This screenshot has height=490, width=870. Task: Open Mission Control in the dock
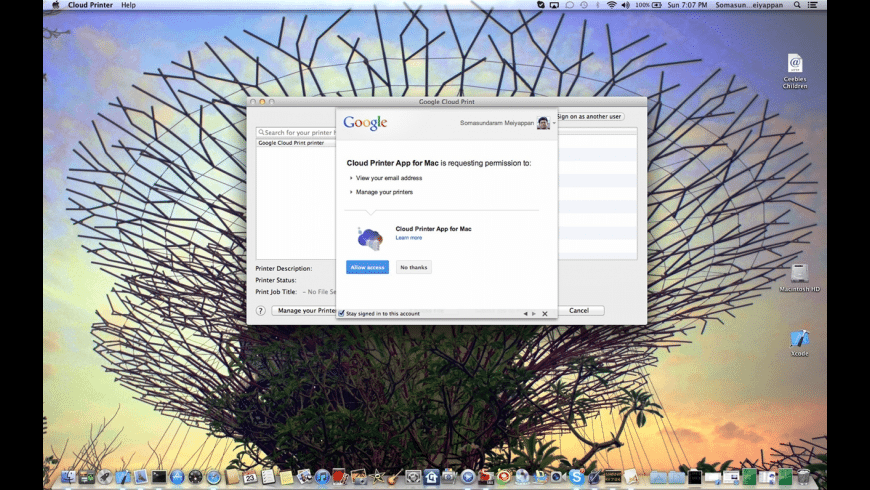click(x=87, y=476)
